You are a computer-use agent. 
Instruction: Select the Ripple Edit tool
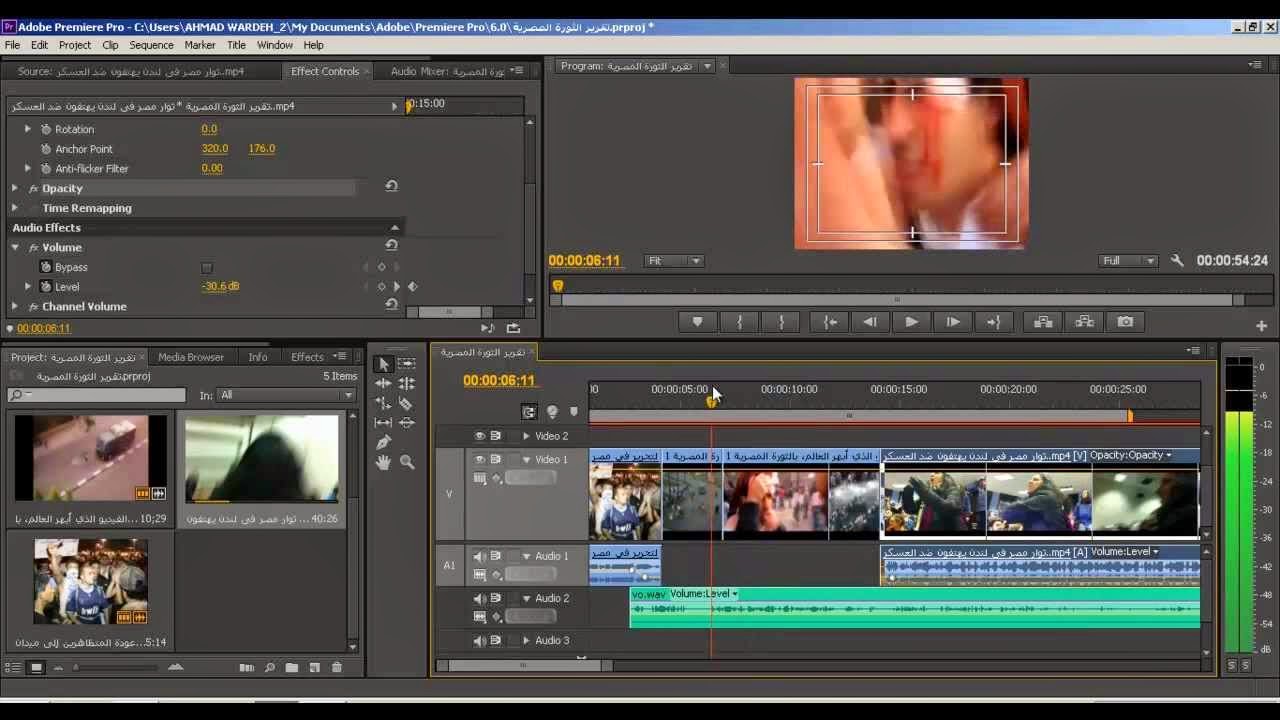[383, 384]
